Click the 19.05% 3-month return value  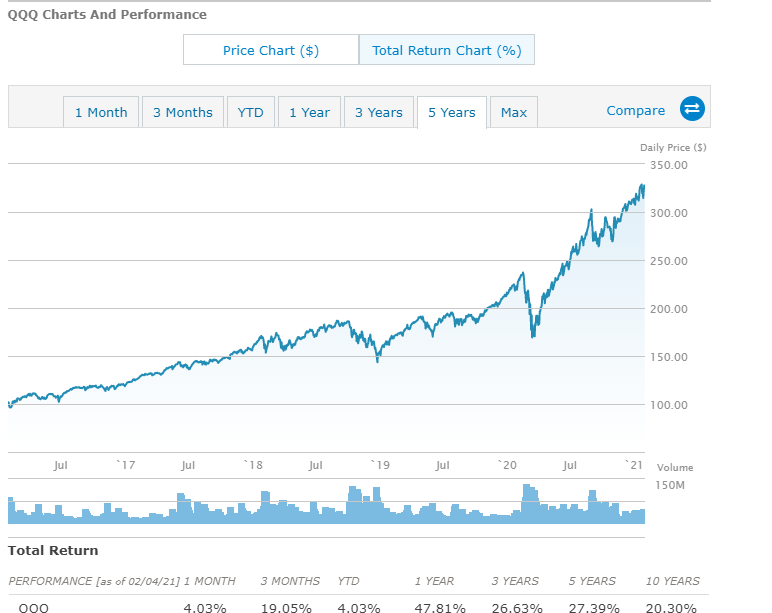(286, 608)
